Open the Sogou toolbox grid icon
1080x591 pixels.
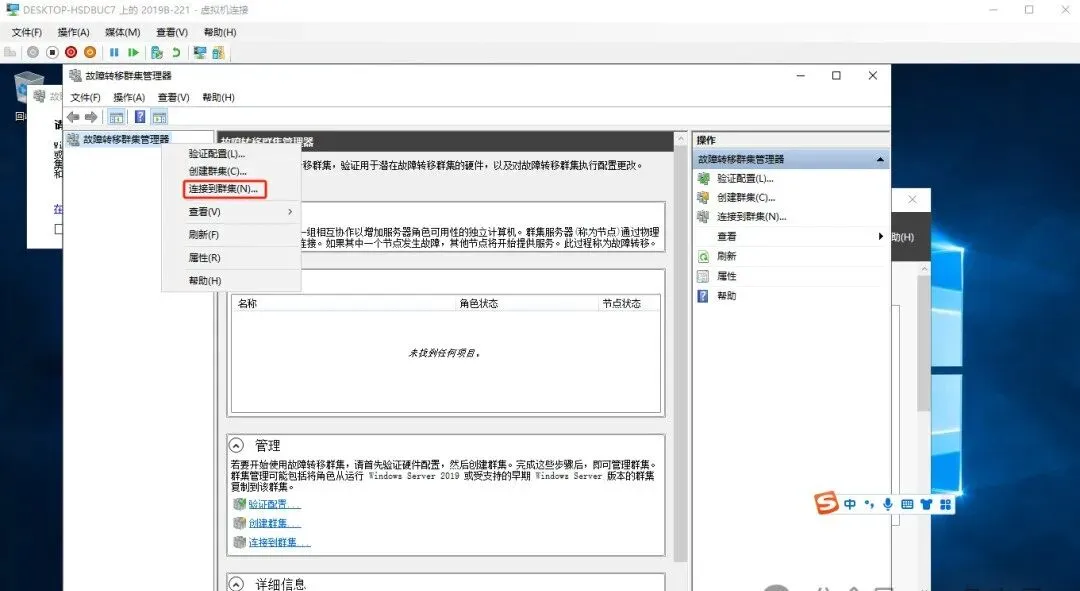pos(945,504)
